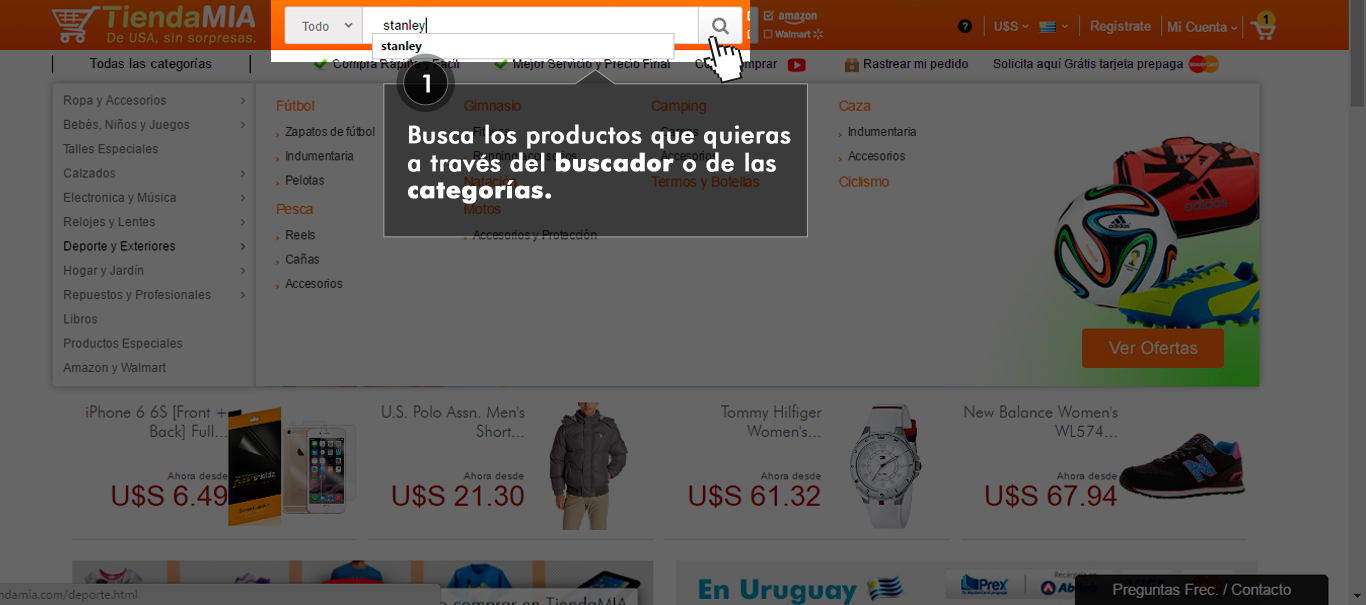1366x605 pixels.
Task: Expand the U$S currency selector
Action: coord(1011,26)
